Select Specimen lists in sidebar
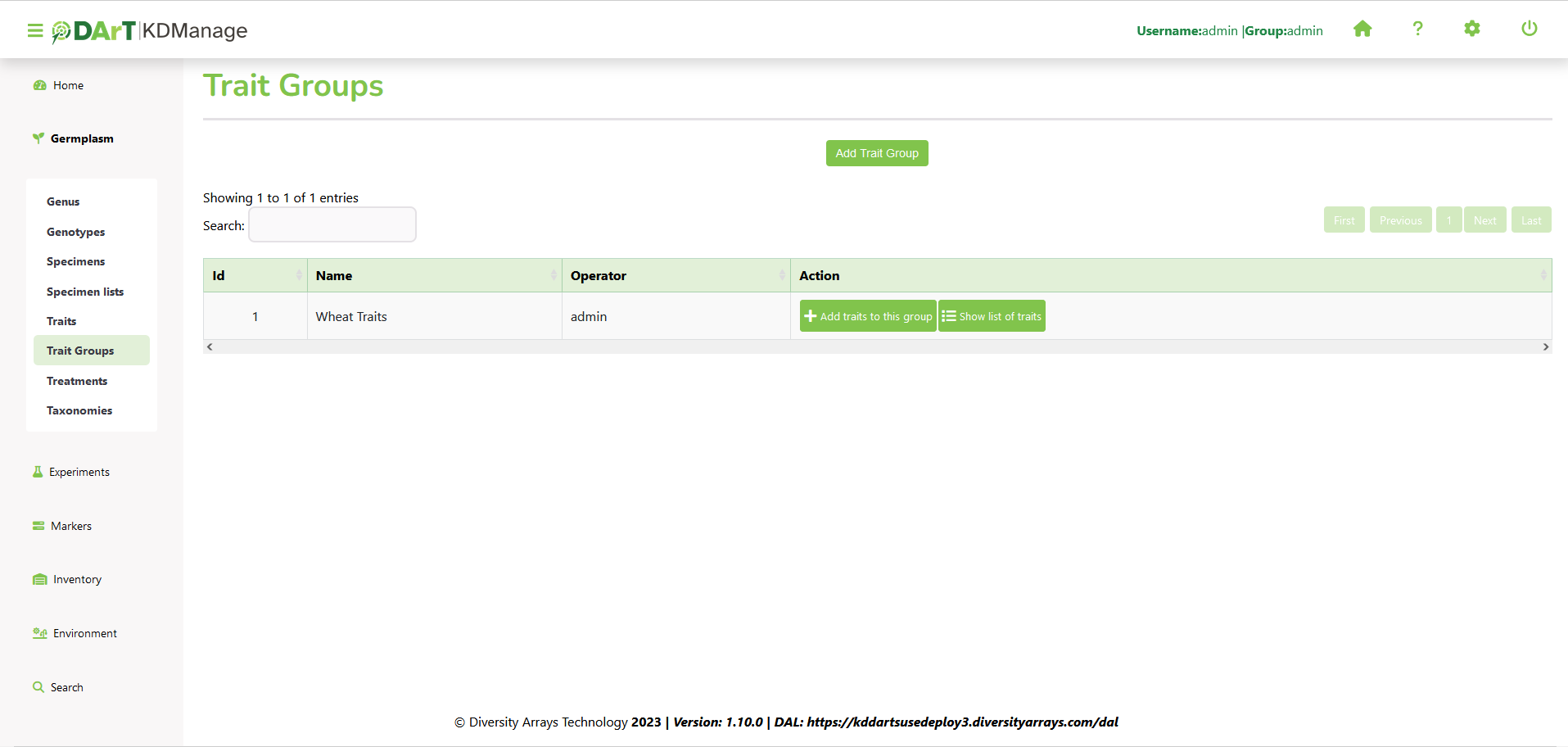The image size is (1568, 747). pyautogui.click(x=85, y=292)
